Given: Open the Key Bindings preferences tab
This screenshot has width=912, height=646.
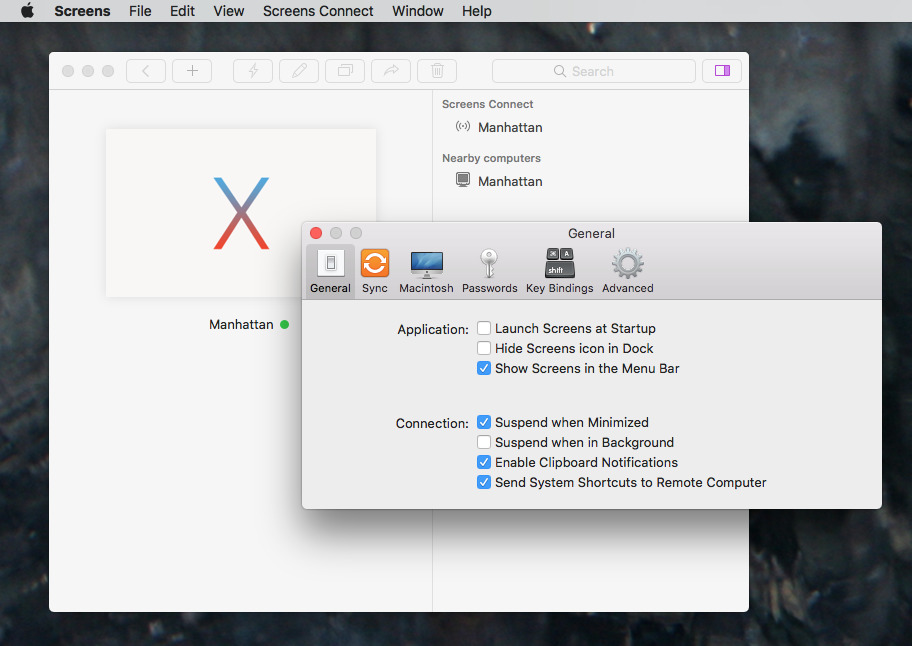Looking at the screenshot, I should [560, 272].
